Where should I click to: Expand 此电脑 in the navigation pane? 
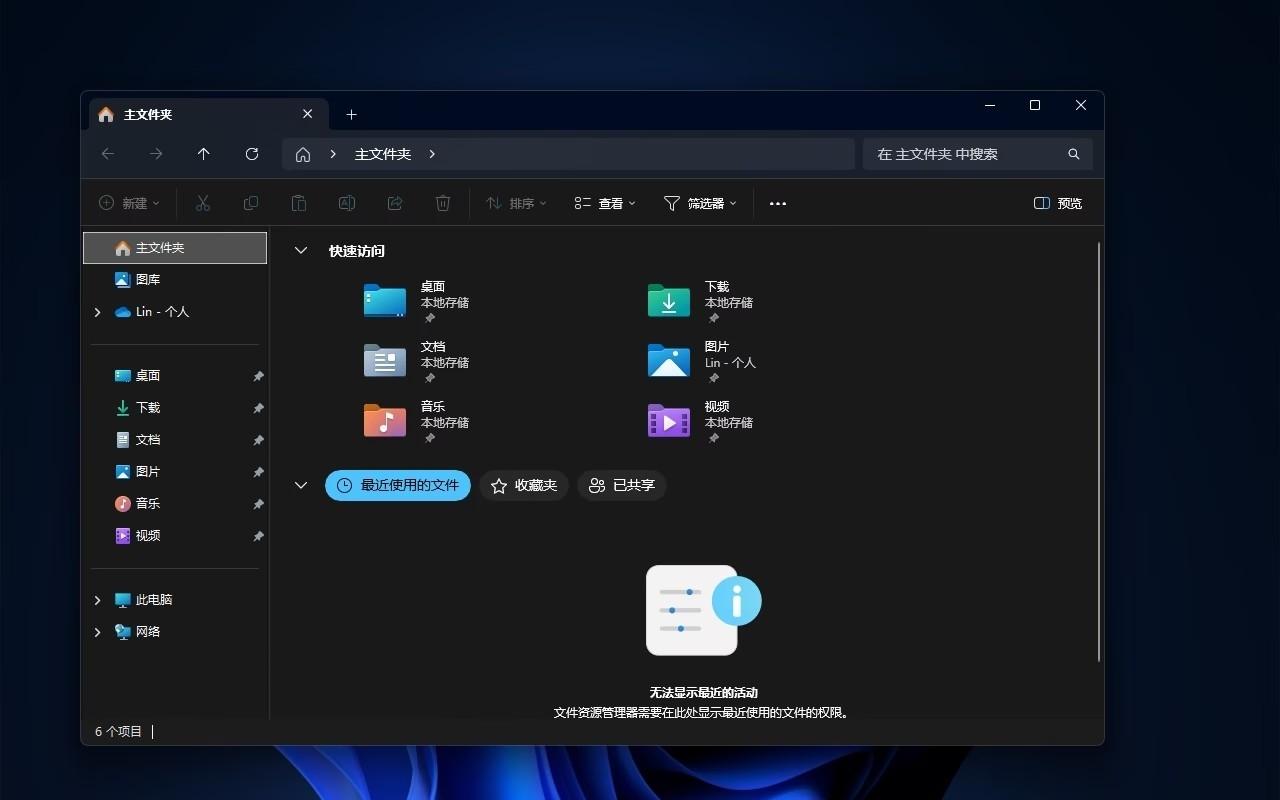tap(97, 600)
